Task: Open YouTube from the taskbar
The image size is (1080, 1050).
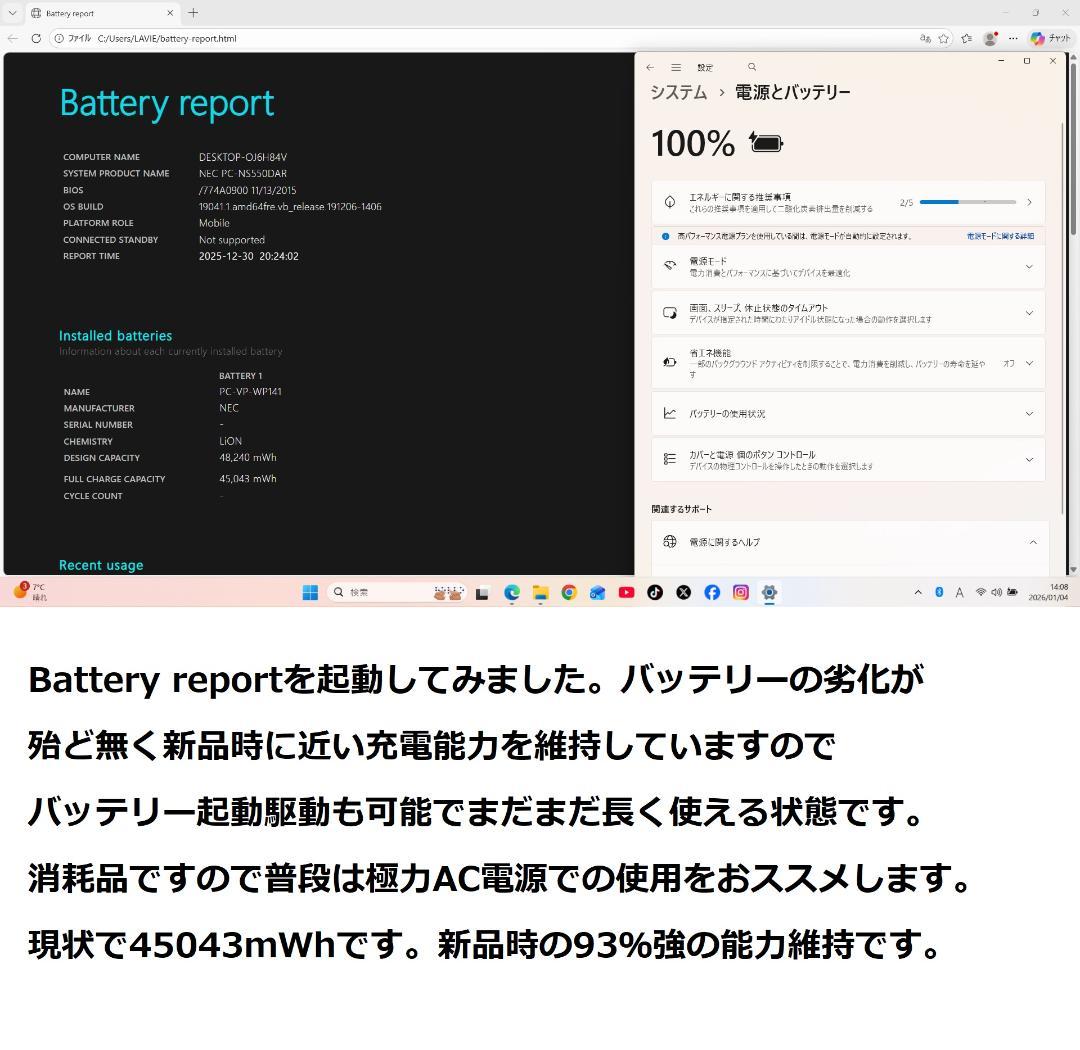Action: [626, 592]
